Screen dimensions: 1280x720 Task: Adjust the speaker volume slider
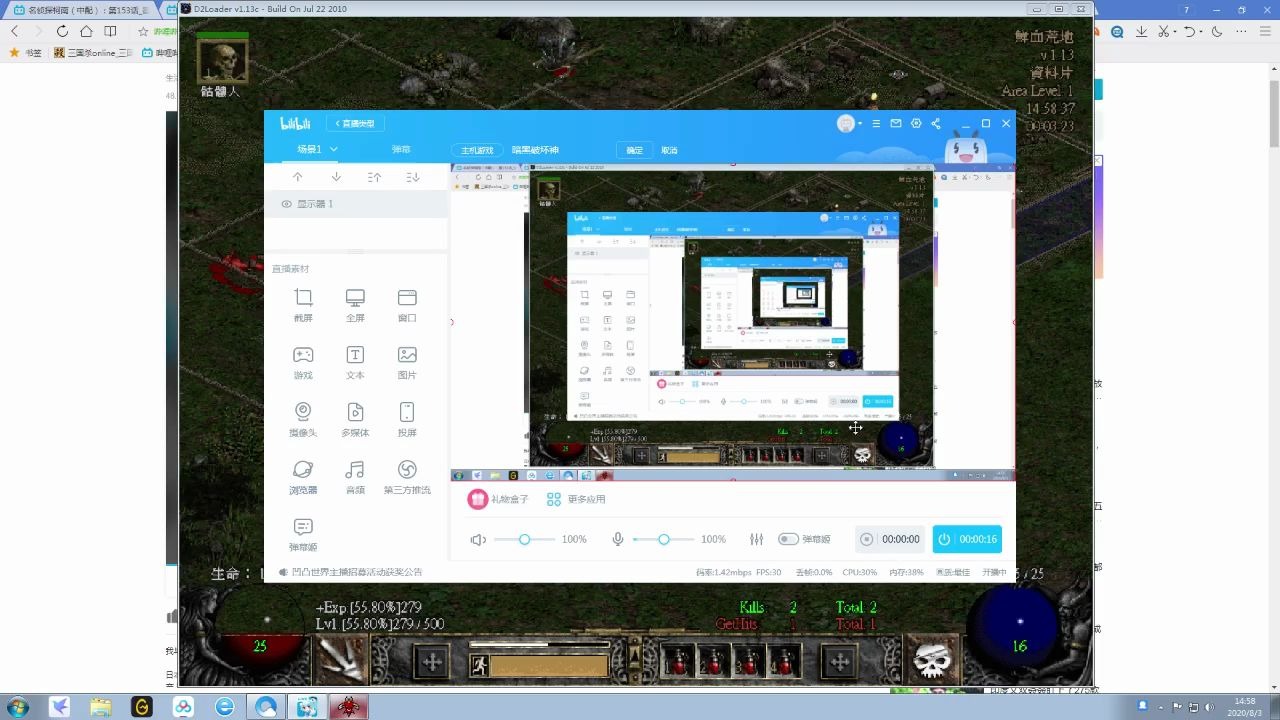524,539
